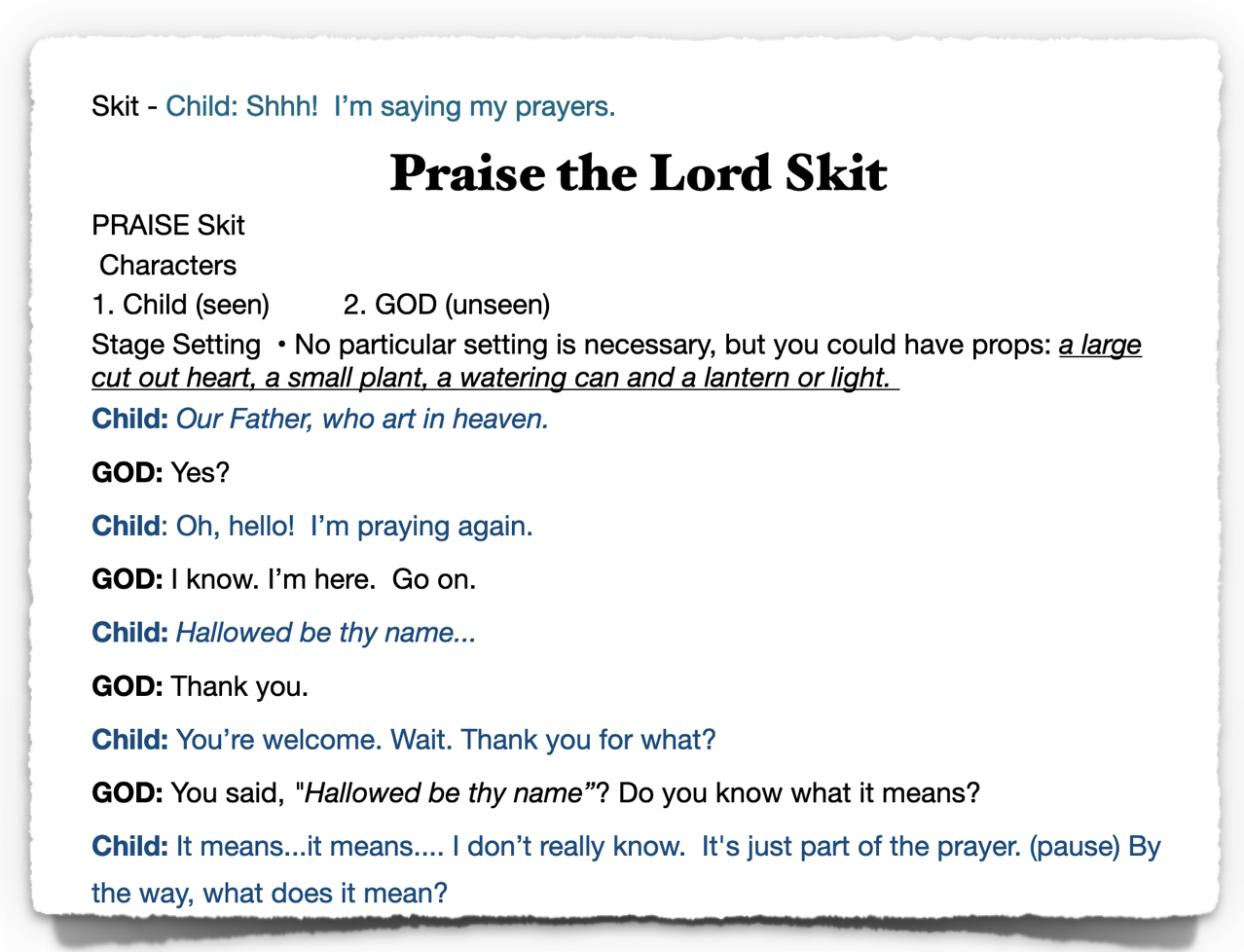Click the line 'GOD: Thank you.'

tap(200, 686)
